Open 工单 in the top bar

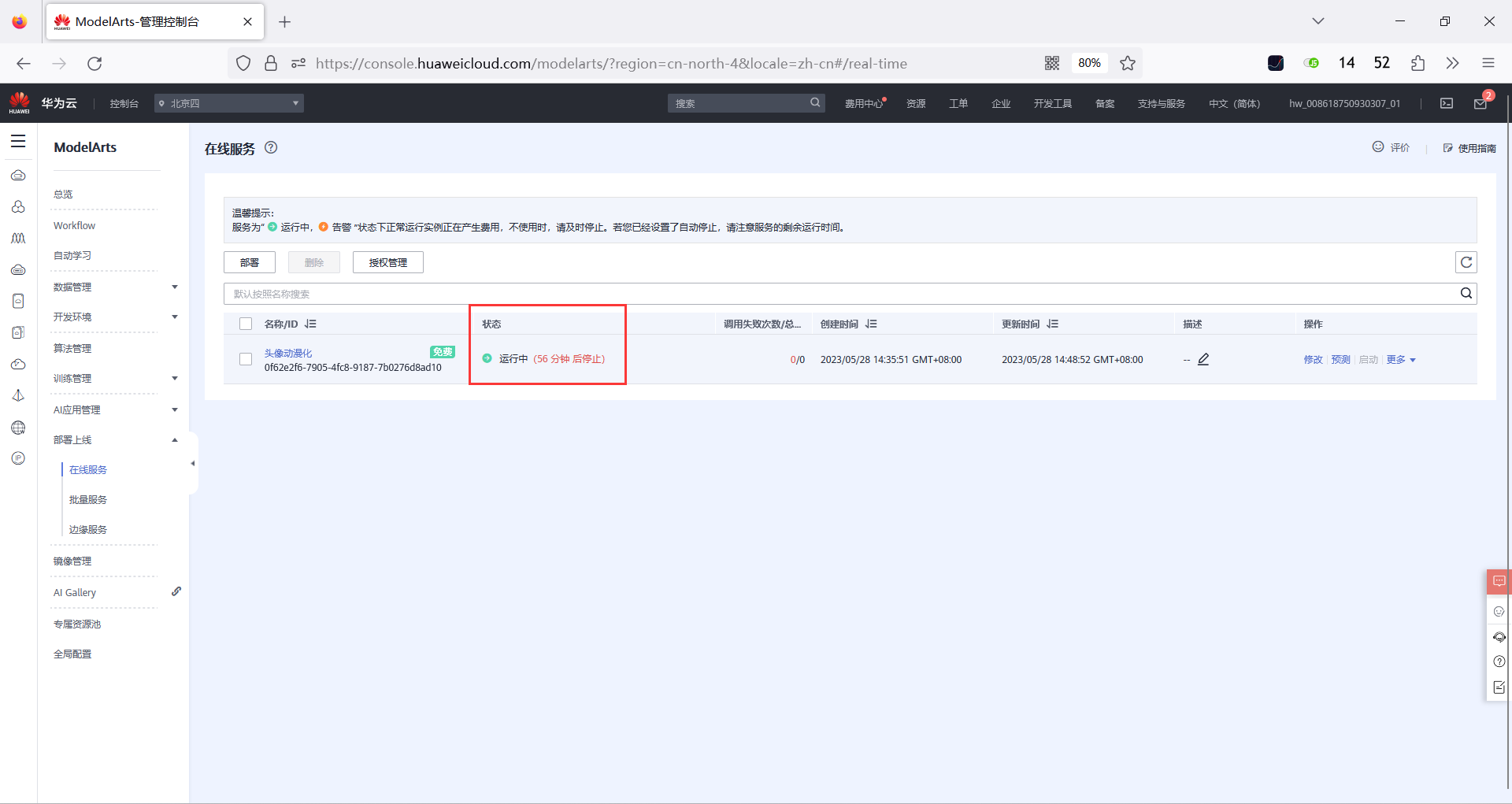coord(958,104)
